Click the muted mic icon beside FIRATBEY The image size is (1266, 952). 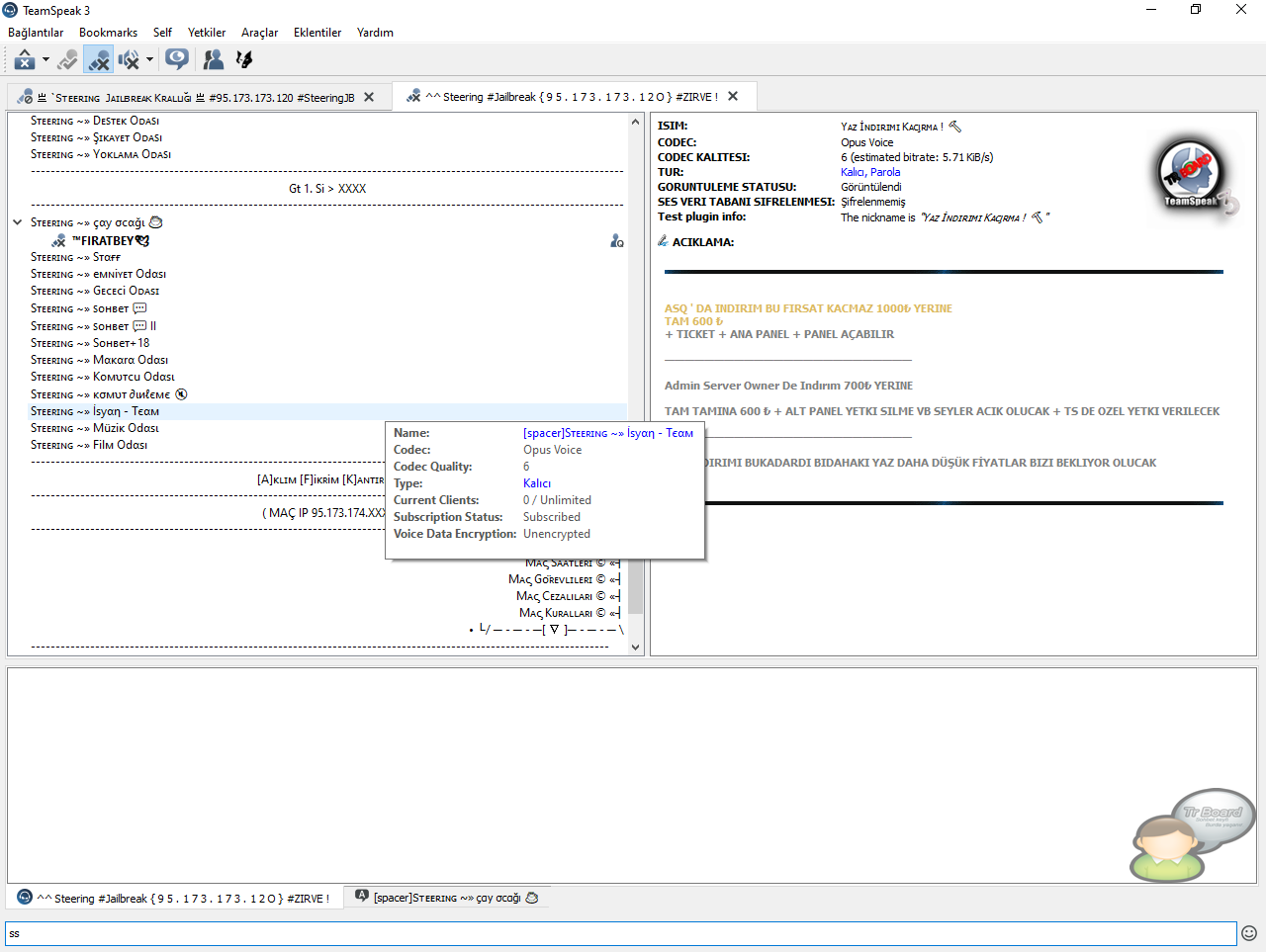coord(58,240)
